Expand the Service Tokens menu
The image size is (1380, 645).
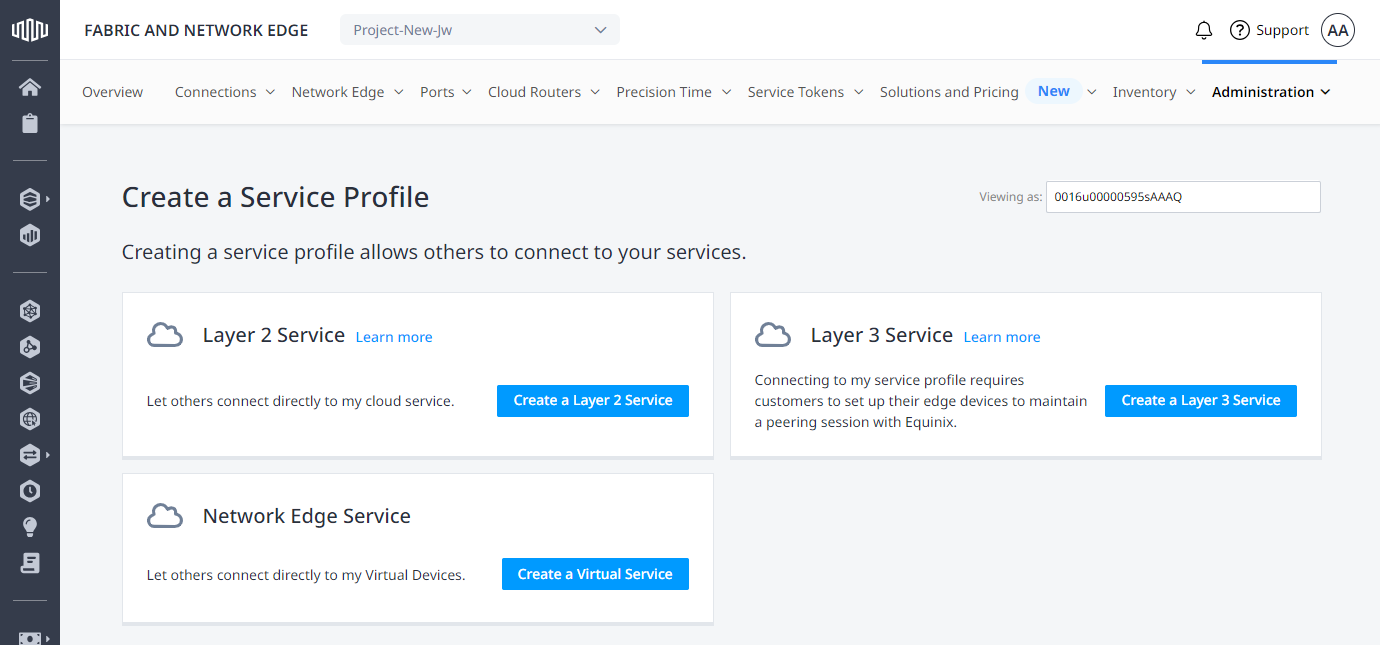pos(806,92)
